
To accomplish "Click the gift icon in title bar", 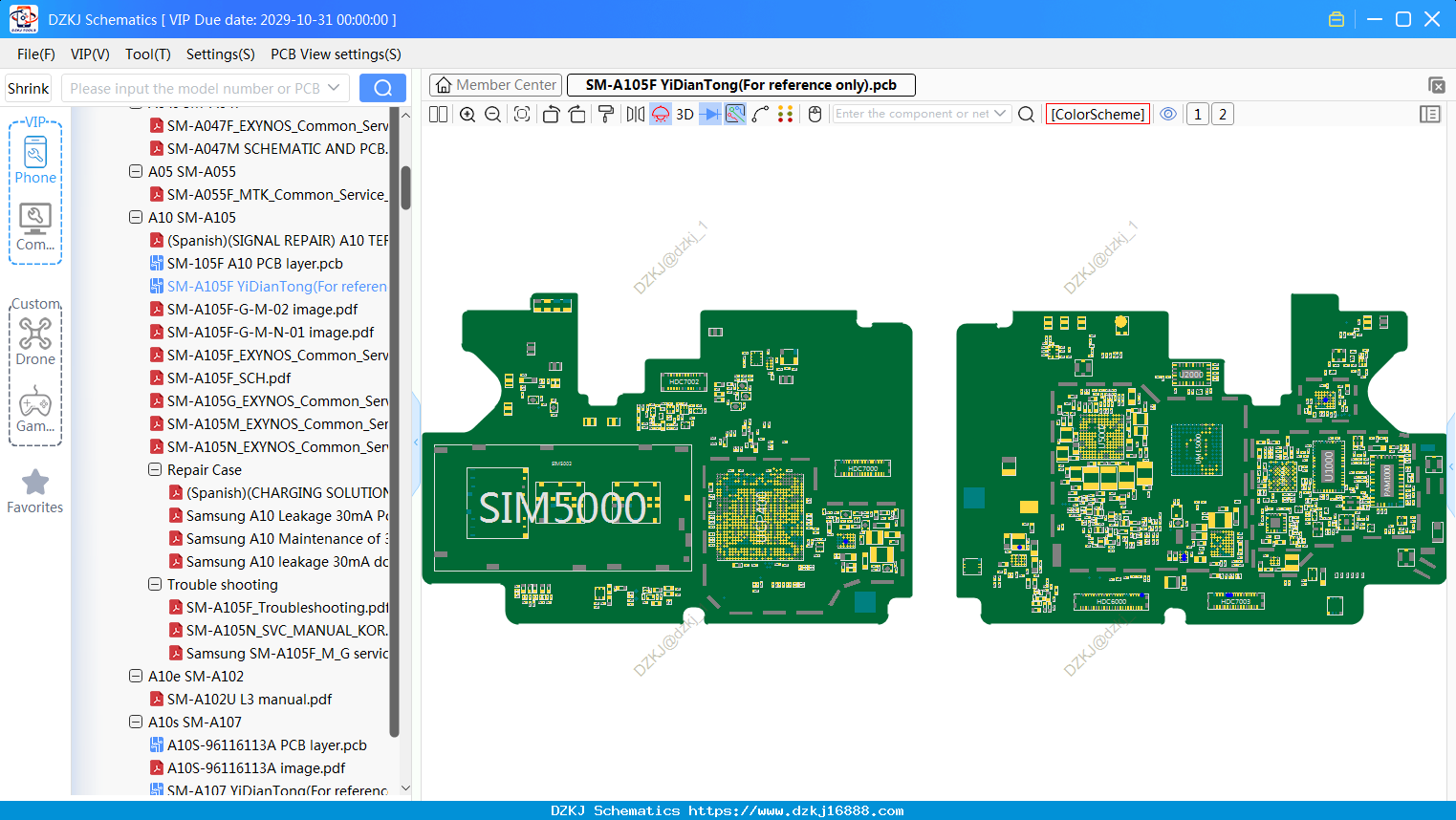I will pos(1336,19).
